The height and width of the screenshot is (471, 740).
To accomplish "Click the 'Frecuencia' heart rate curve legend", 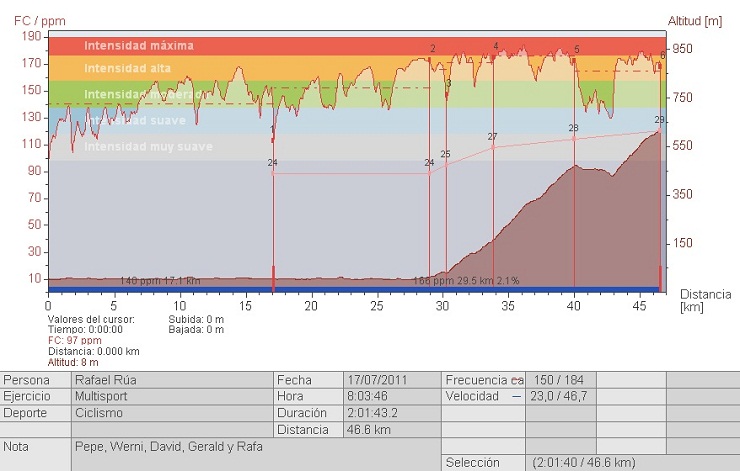I will pyautogui.click(x=485, y=380).
